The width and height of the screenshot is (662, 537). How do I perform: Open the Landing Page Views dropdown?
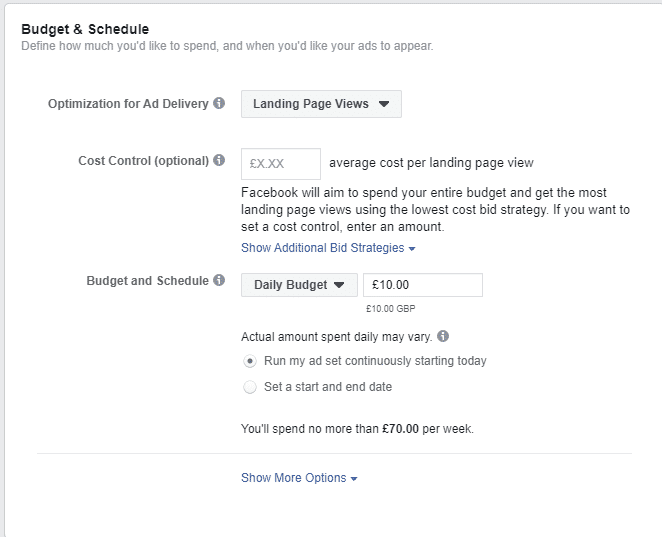(321, 104)
